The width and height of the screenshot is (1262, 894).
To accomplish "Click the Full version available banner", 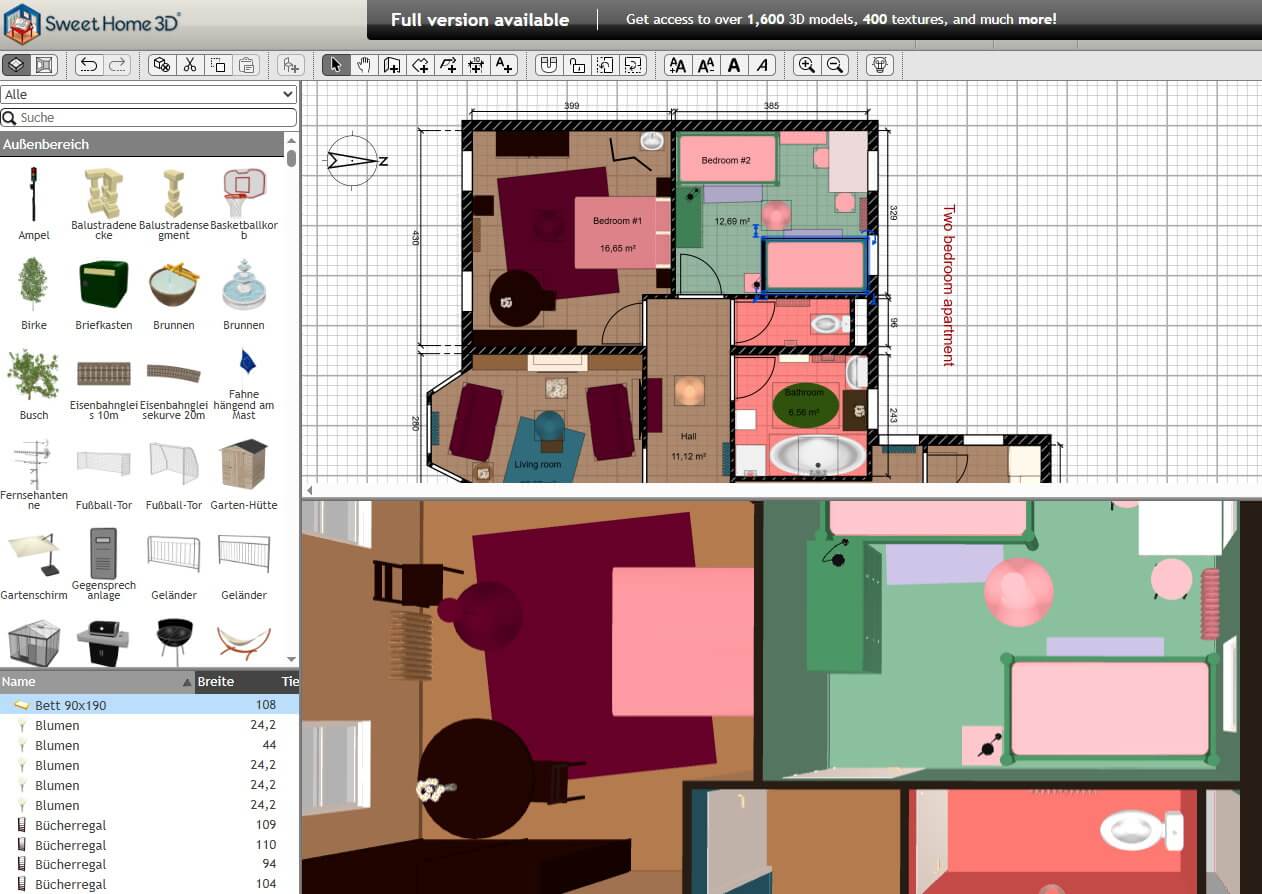I will point(480,20).
